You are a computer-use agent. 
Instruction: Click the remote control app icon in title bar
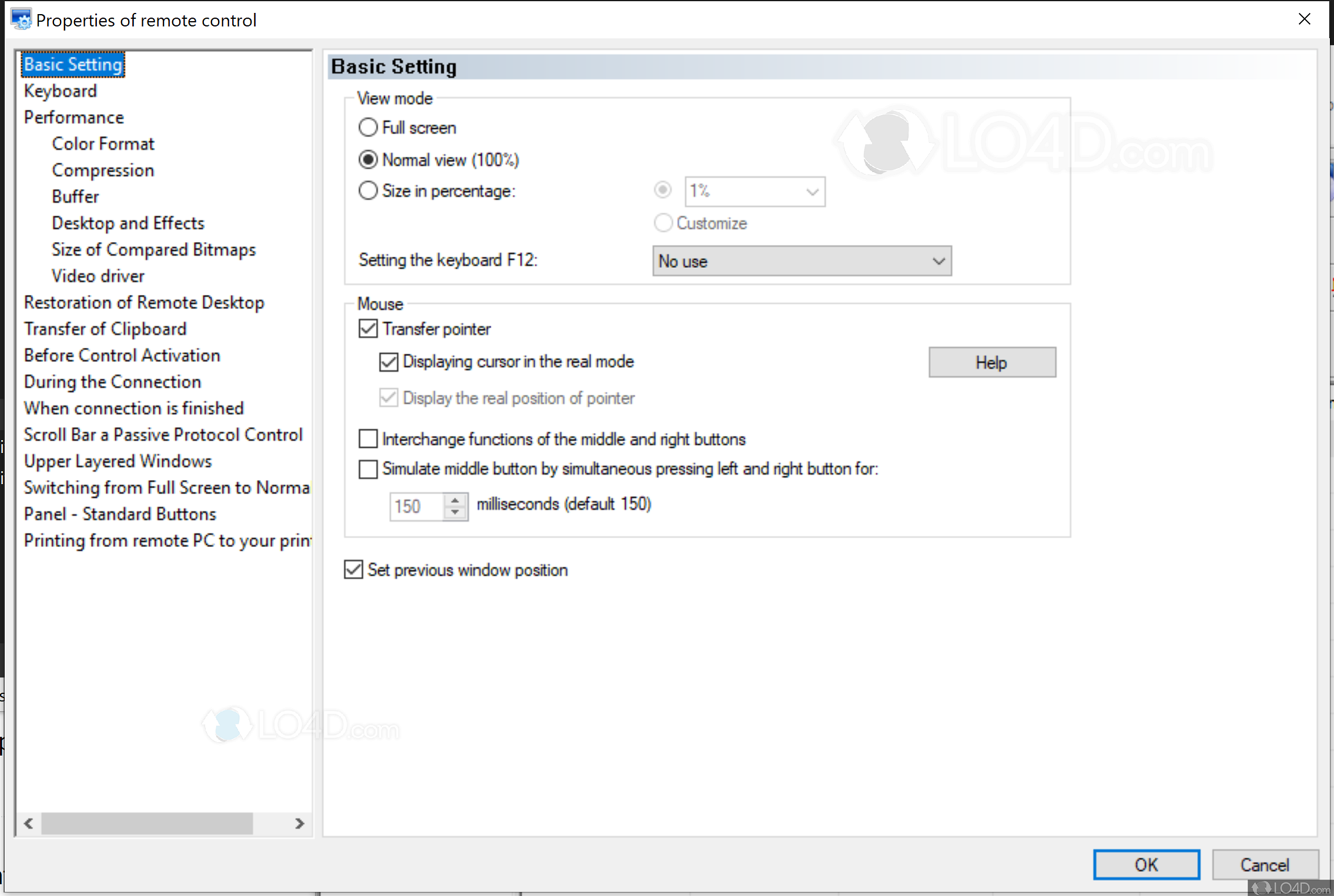(x=21, y=19)
